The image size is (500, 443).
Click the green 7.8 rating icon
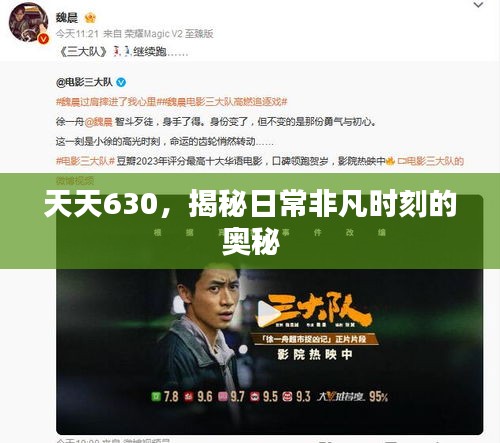coord(156,396)
